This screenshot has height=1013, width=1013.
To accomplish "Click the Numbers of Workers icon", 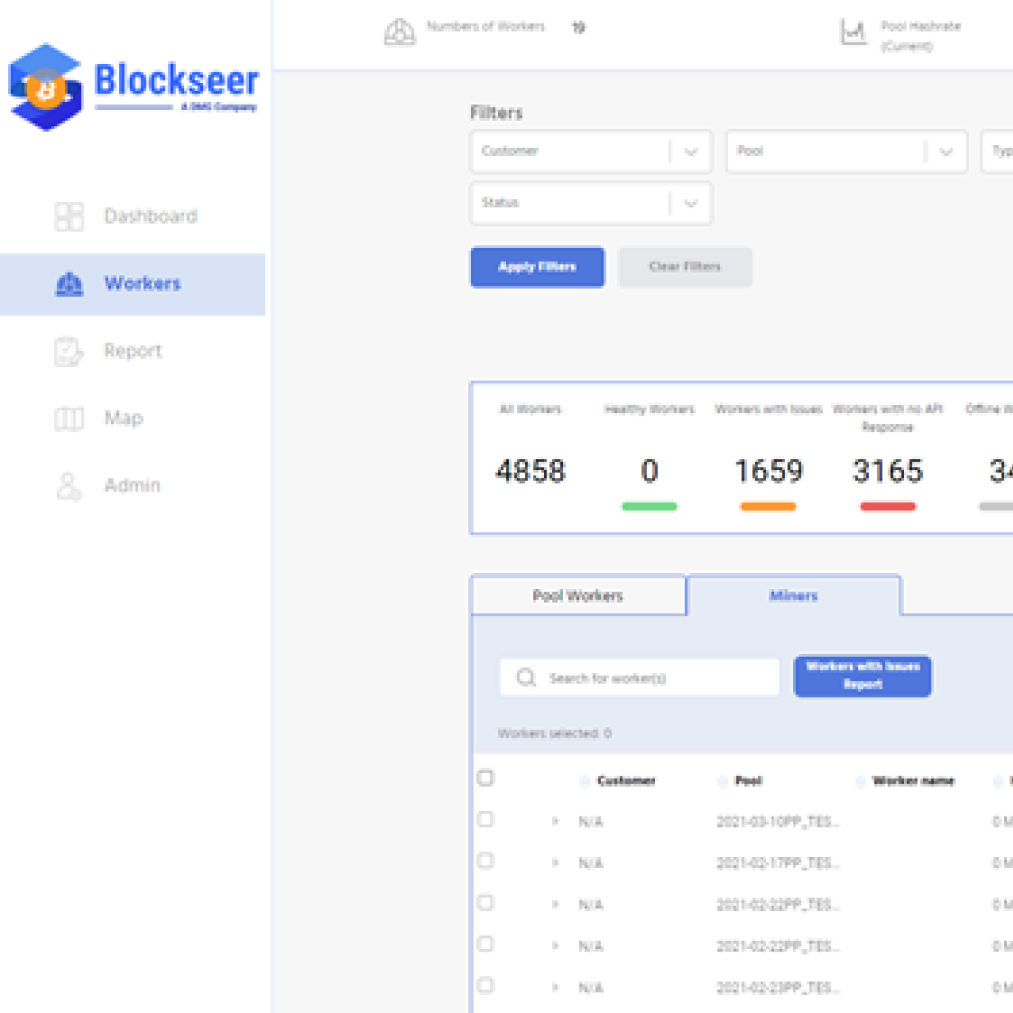I will (400, 32).
